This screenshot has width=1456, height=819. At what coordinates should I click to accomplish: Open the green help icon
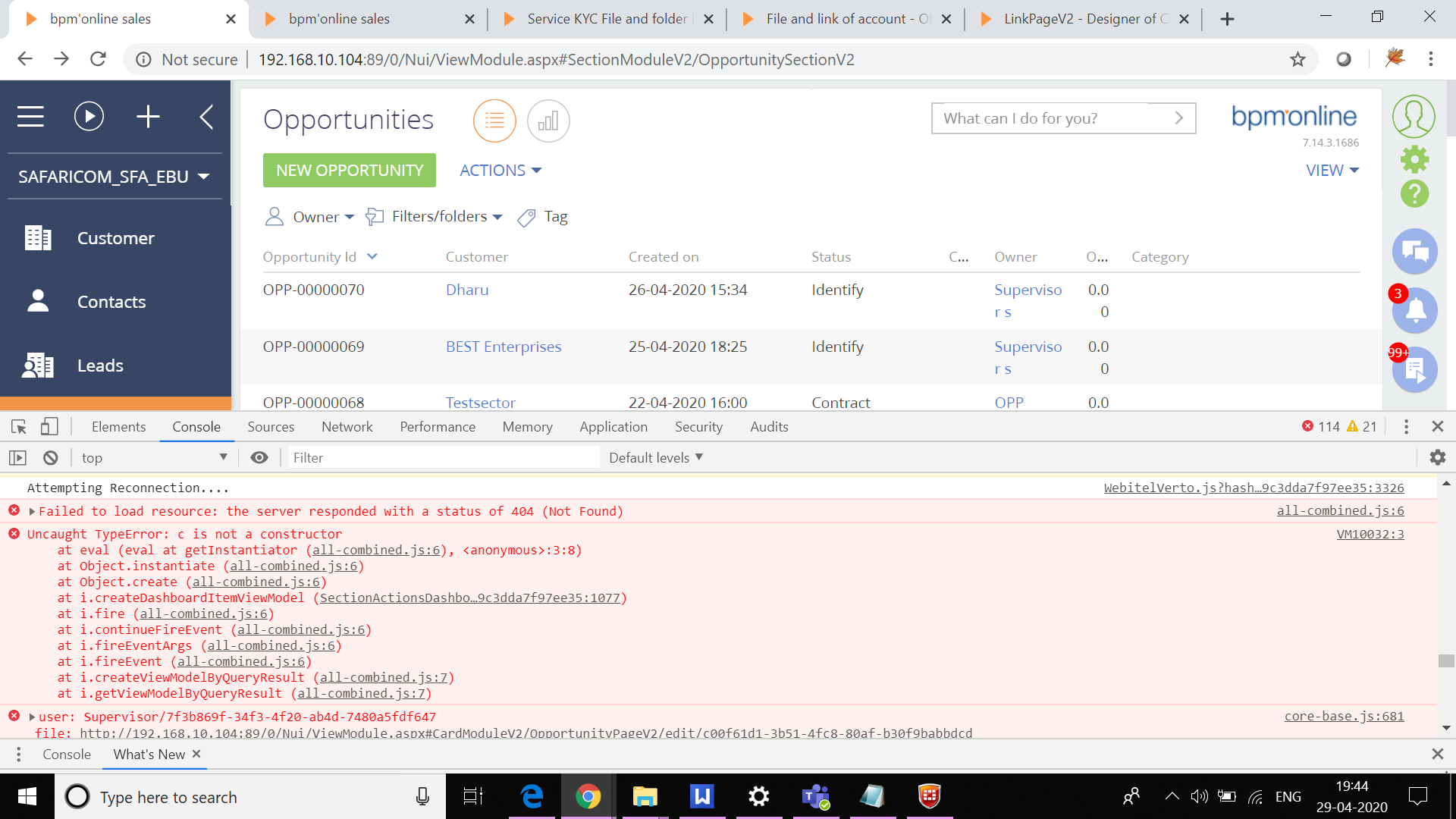coord(1414,193)
